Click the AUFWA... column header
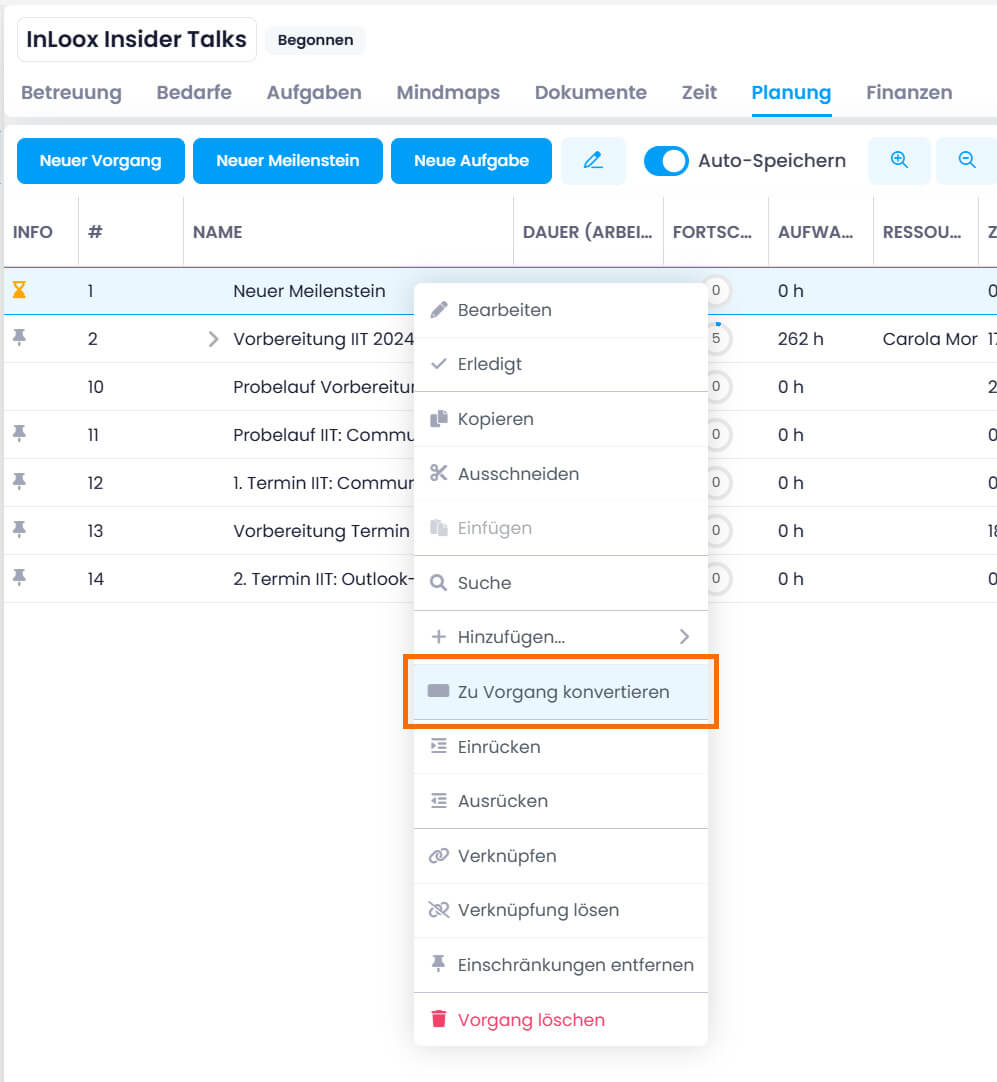The width and height of the screenshot is (997, 1082). [x=821, y=232]
